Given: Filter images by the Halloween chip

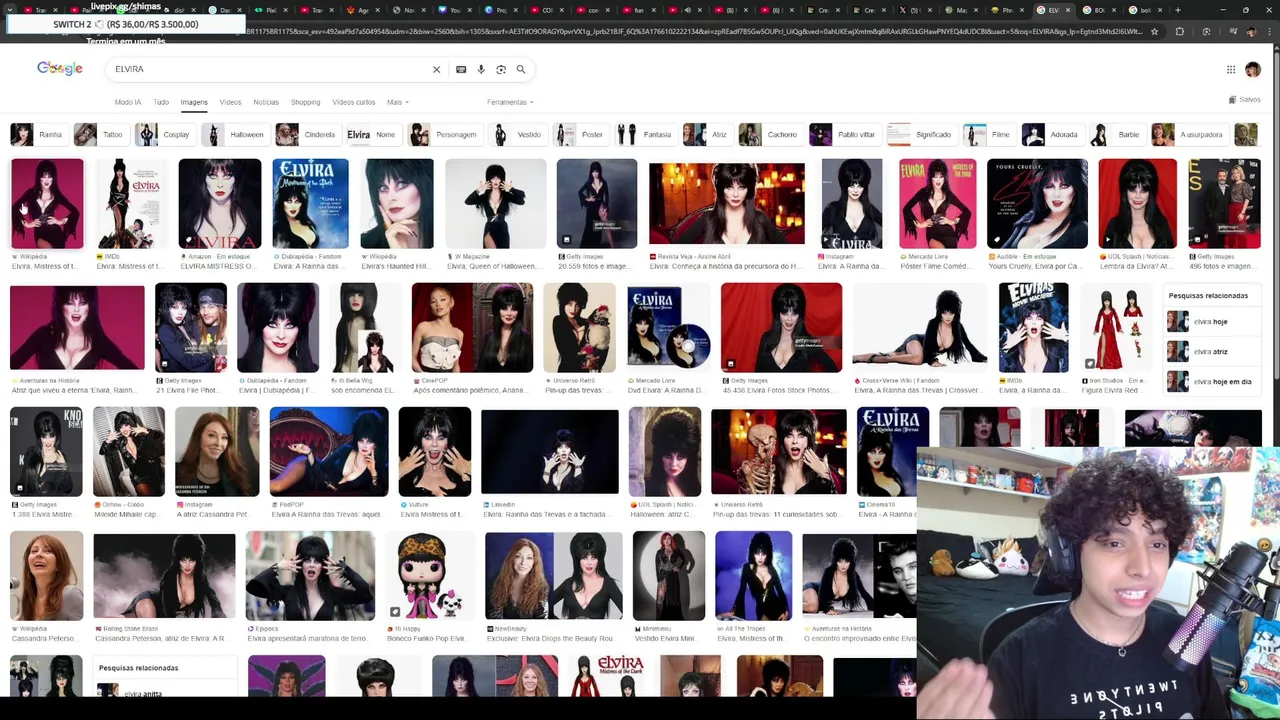Looking at the screenshot, I should (234, 134).
